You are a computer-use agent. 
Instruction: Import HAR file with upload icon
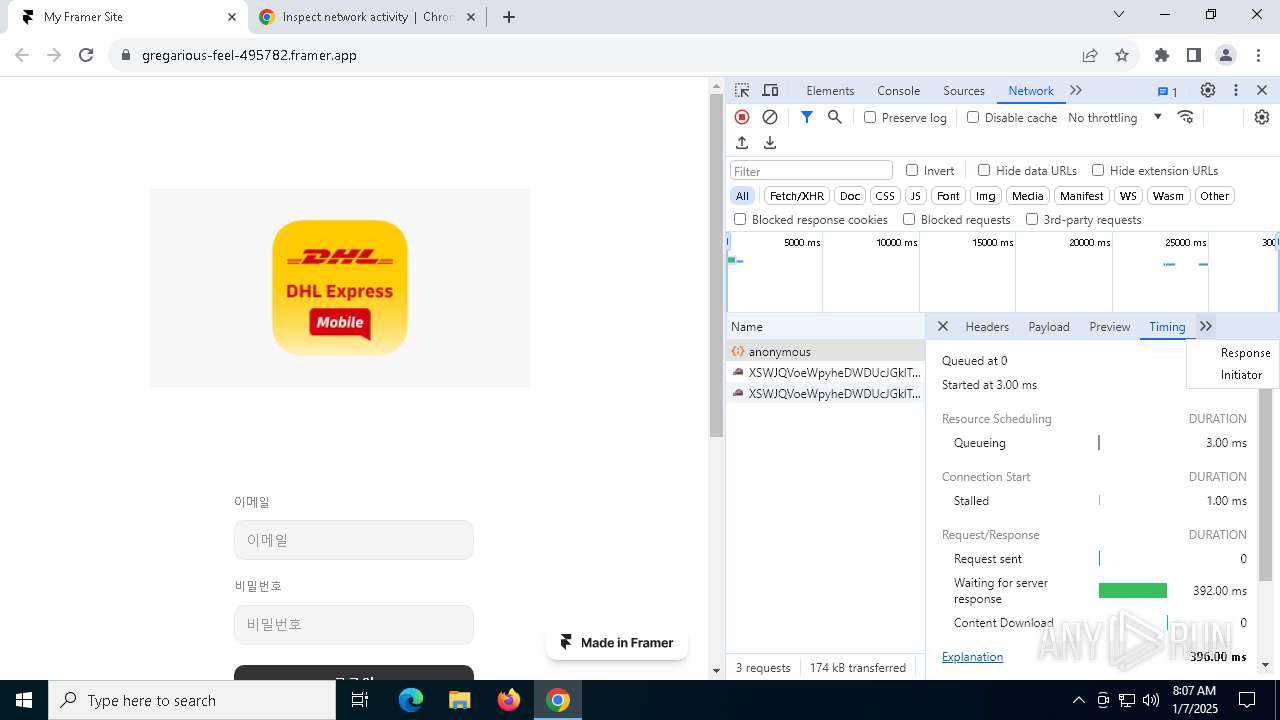[742, 143]
